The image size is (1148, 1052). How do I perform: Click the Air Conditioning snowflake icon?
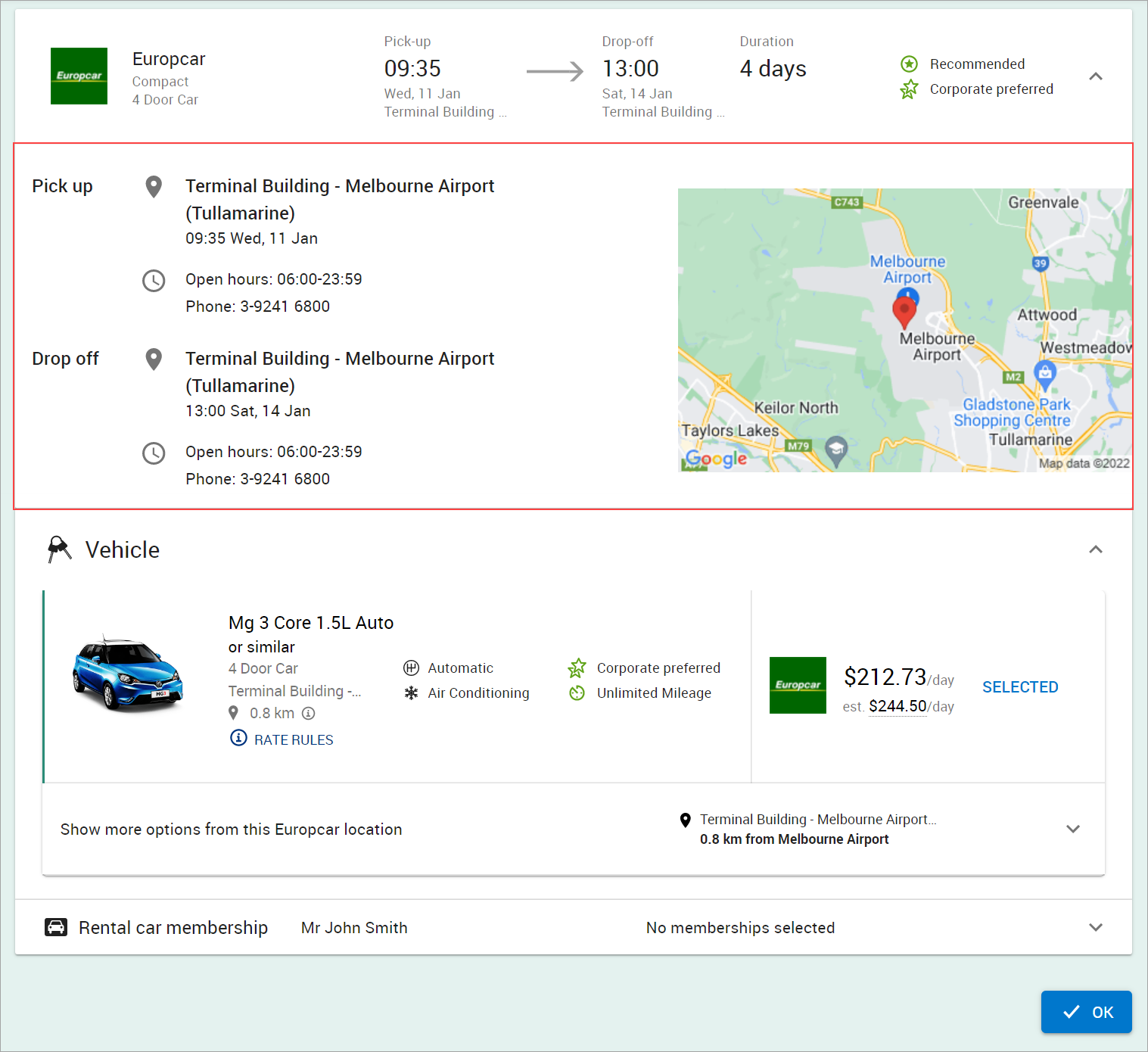pos(411,693)
